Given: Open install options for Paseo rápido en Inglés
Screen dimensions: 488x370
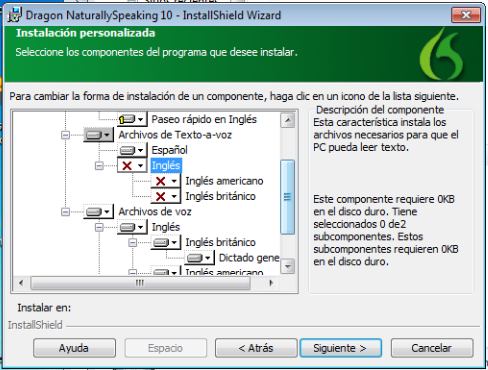Looking at the screenshot, I should click(132, 119).
